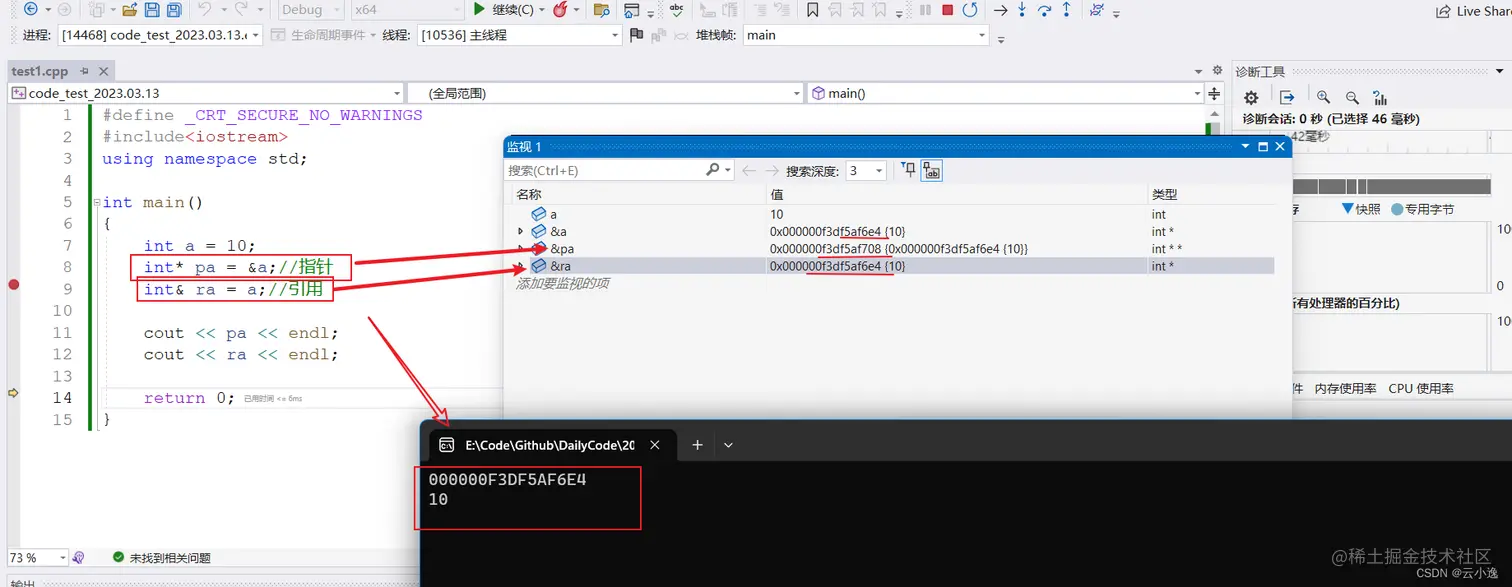Image resolution: width=1512 pixels, height=587 pixels.
Task: Open the global scope (全局范围) dropdown
Action: (606, 93)
